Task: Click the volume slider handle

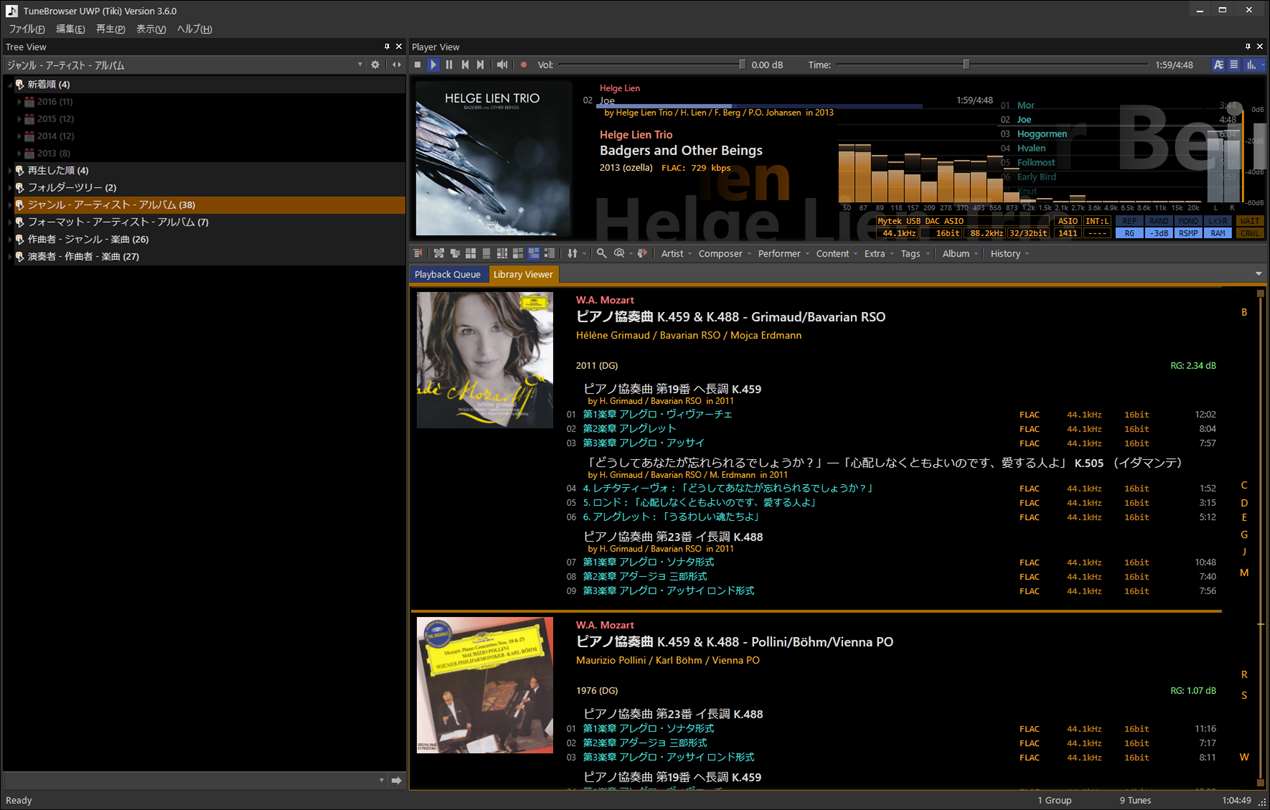Action: tap(742, 65)
